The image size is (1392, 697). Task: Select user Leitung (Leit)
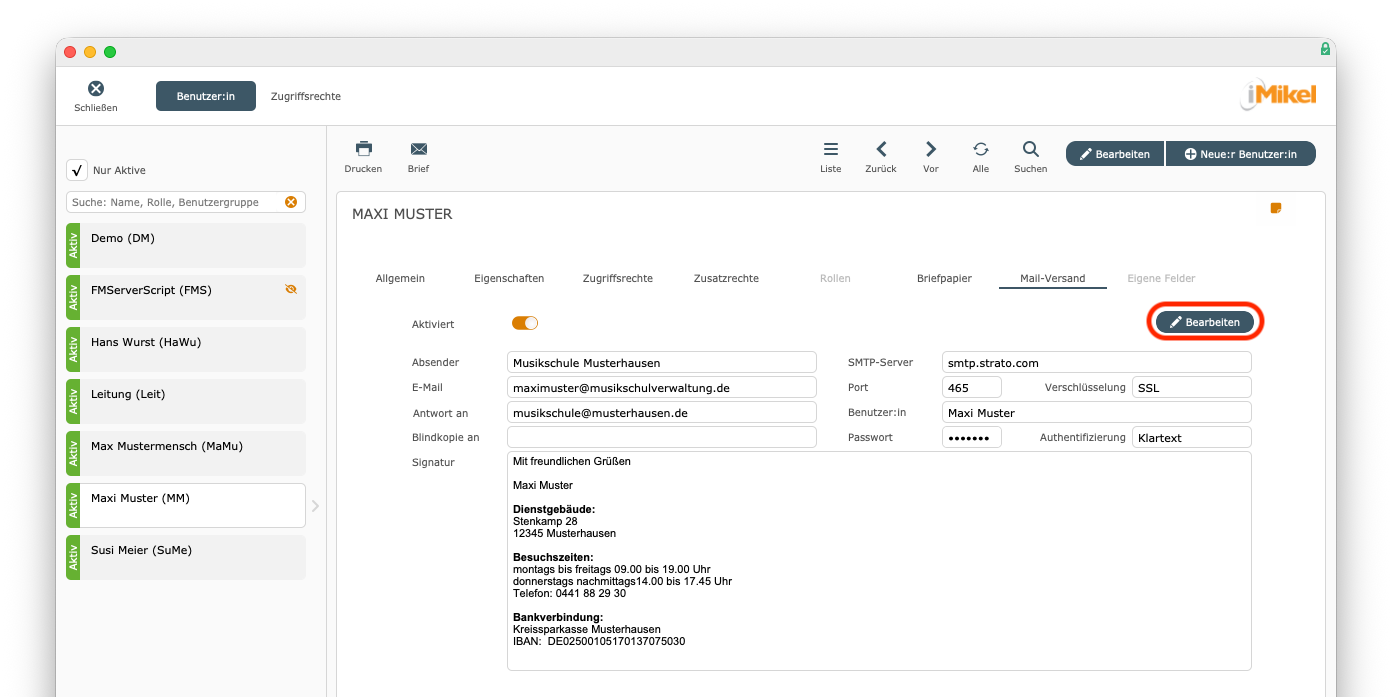pyautogui.click(x=186, y=401)
